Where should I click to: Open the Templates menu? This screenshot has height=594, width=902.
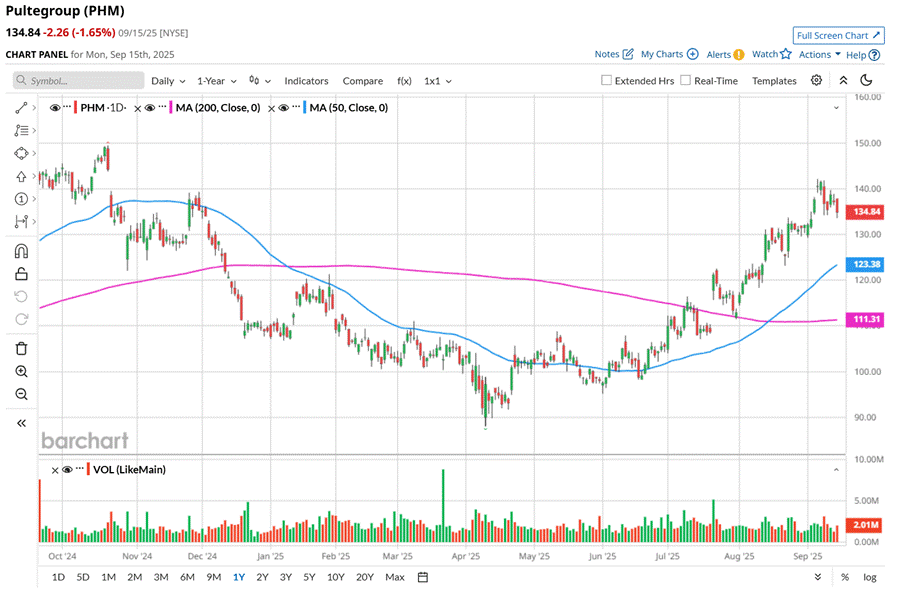pos(774,81)
